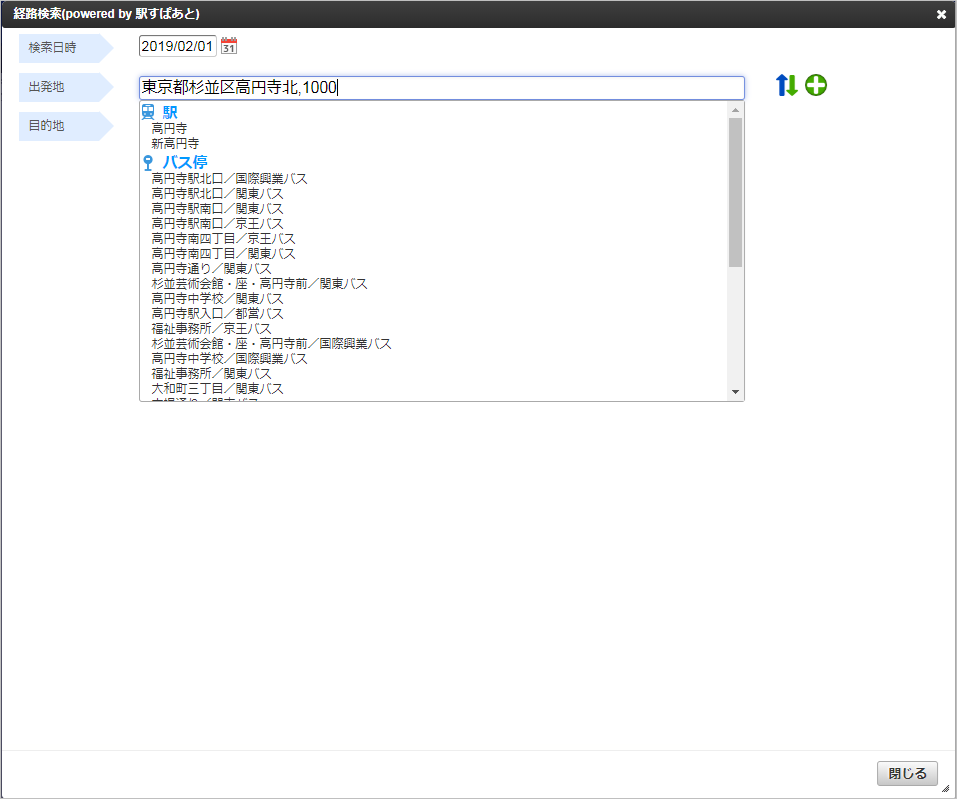Edit the search date field 2019/02/01
Viewport: 957px width, 799px height.
(178, 46)
